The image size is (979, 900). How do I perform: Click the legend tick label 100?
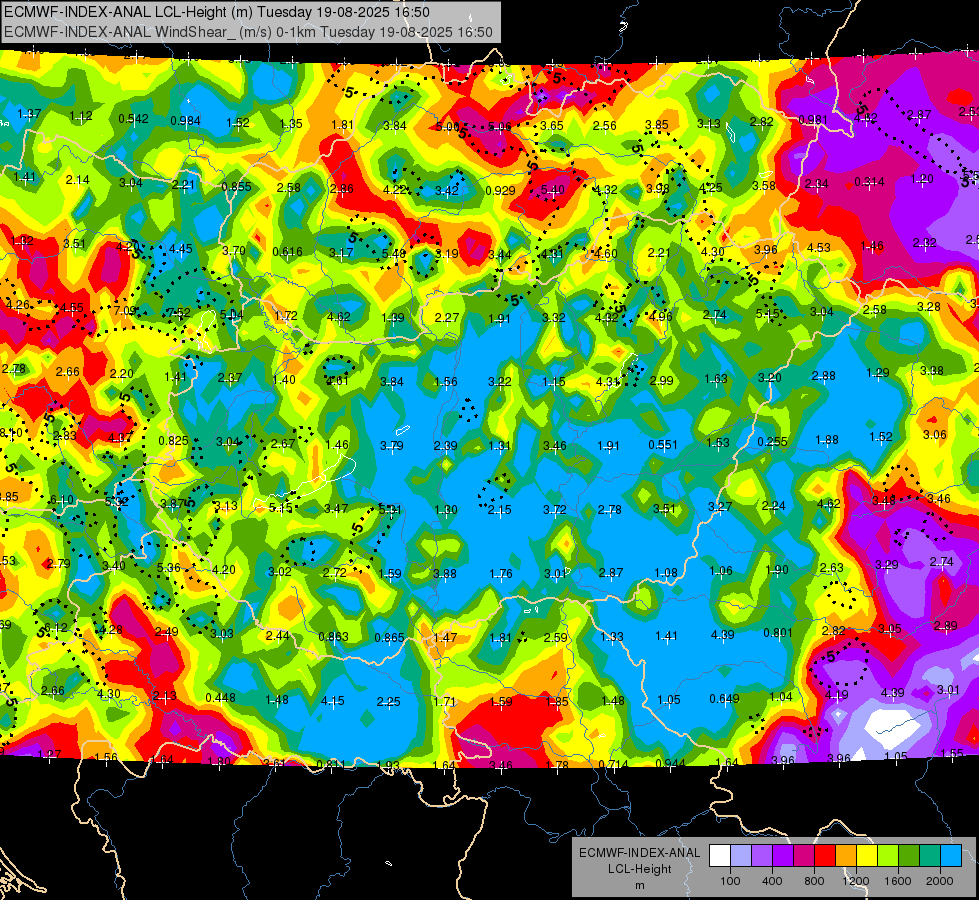(x=730, y=881)
